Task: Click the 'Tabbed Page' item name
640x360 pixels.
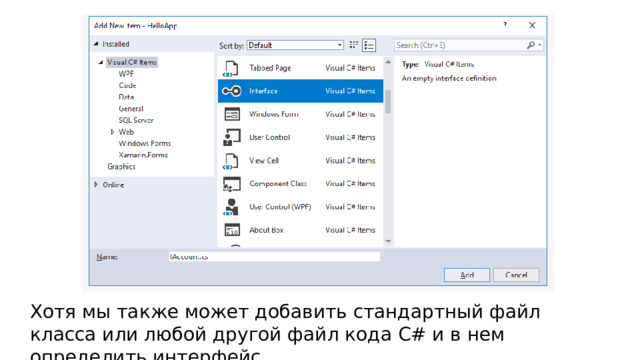Action: (x=270, y=68)
